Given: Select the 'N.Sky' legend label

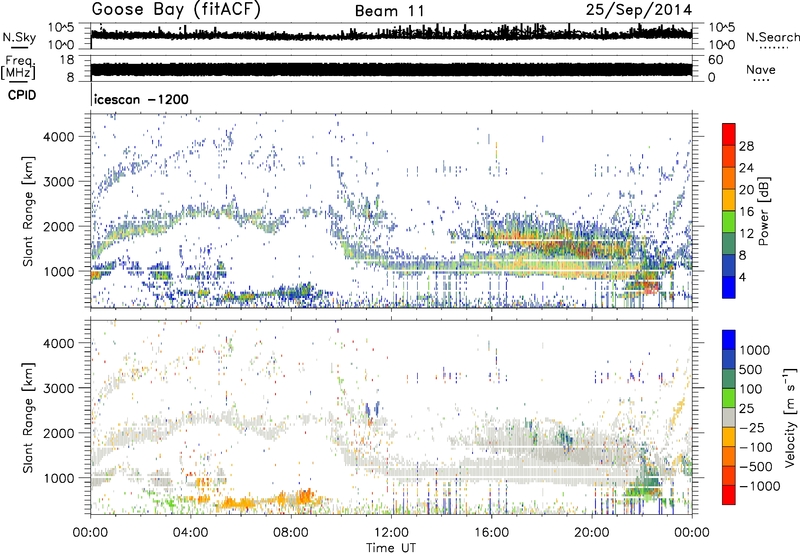Looking at the screenshot, I should (19, 37).
